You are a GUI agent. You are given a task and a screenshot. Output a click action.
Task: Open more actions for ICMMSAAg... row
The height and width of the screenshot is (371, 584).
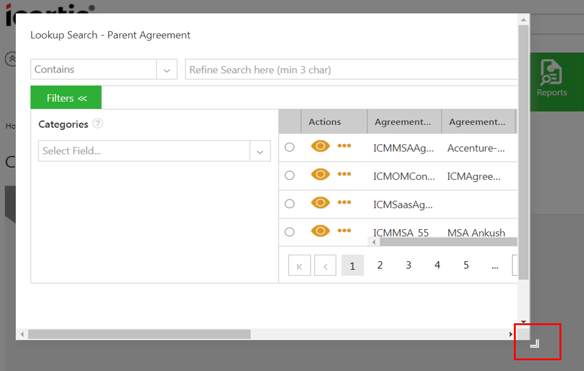coord(344,146)
